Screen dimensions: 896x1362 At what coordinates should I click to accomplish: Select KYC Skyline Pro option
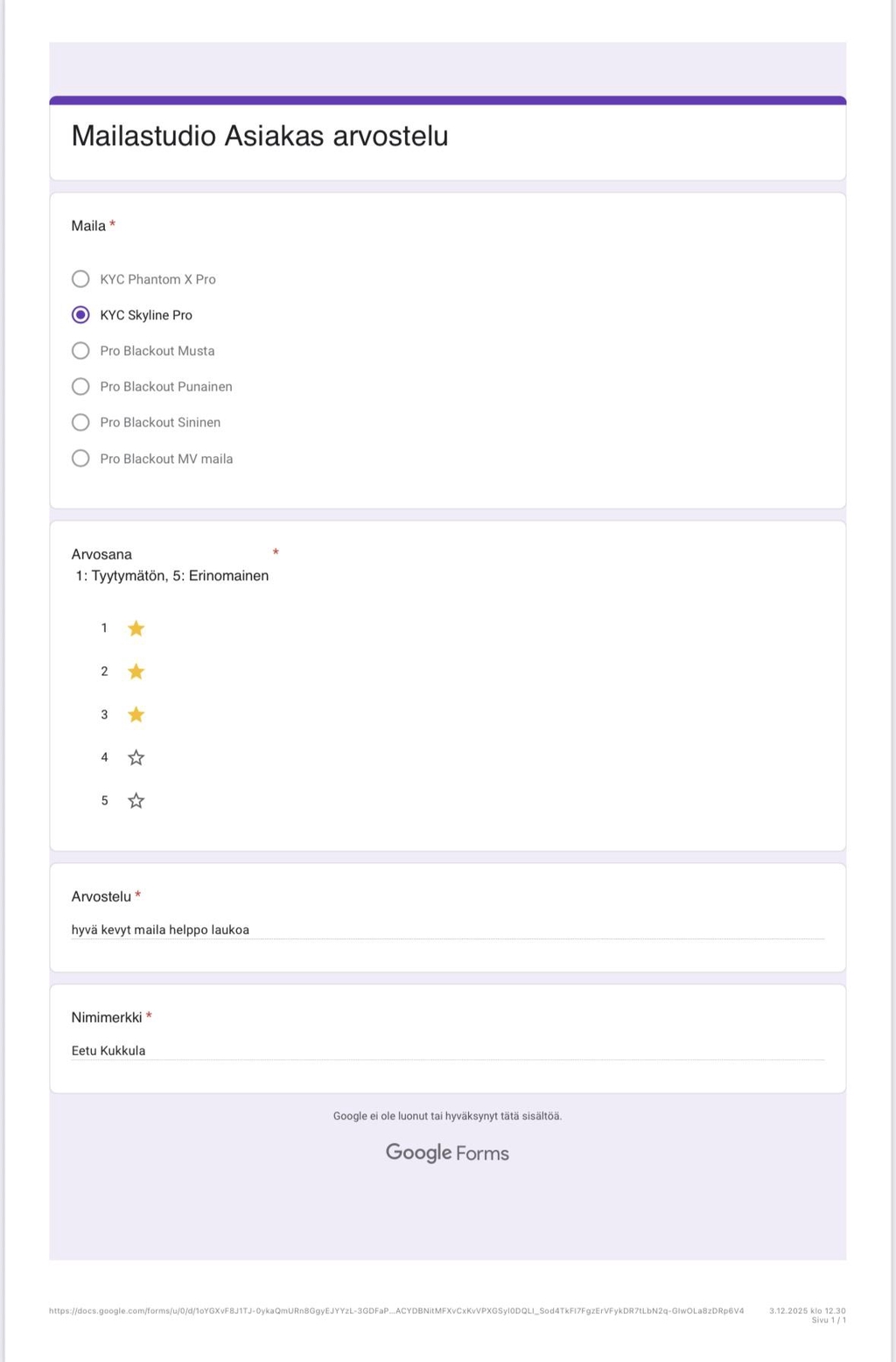[x=80, y=315]
